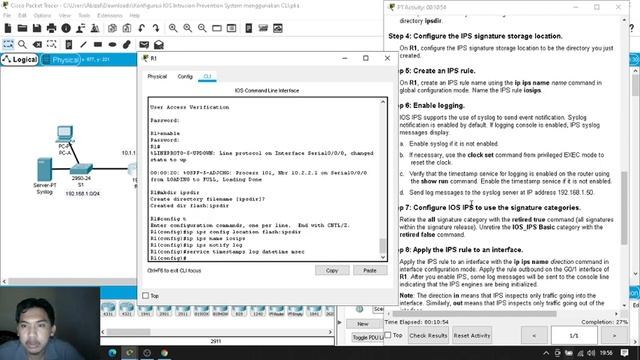640x360 pixels.
Task: Click the Paste icon in main toolbar
Action: (x=127, y=28)
